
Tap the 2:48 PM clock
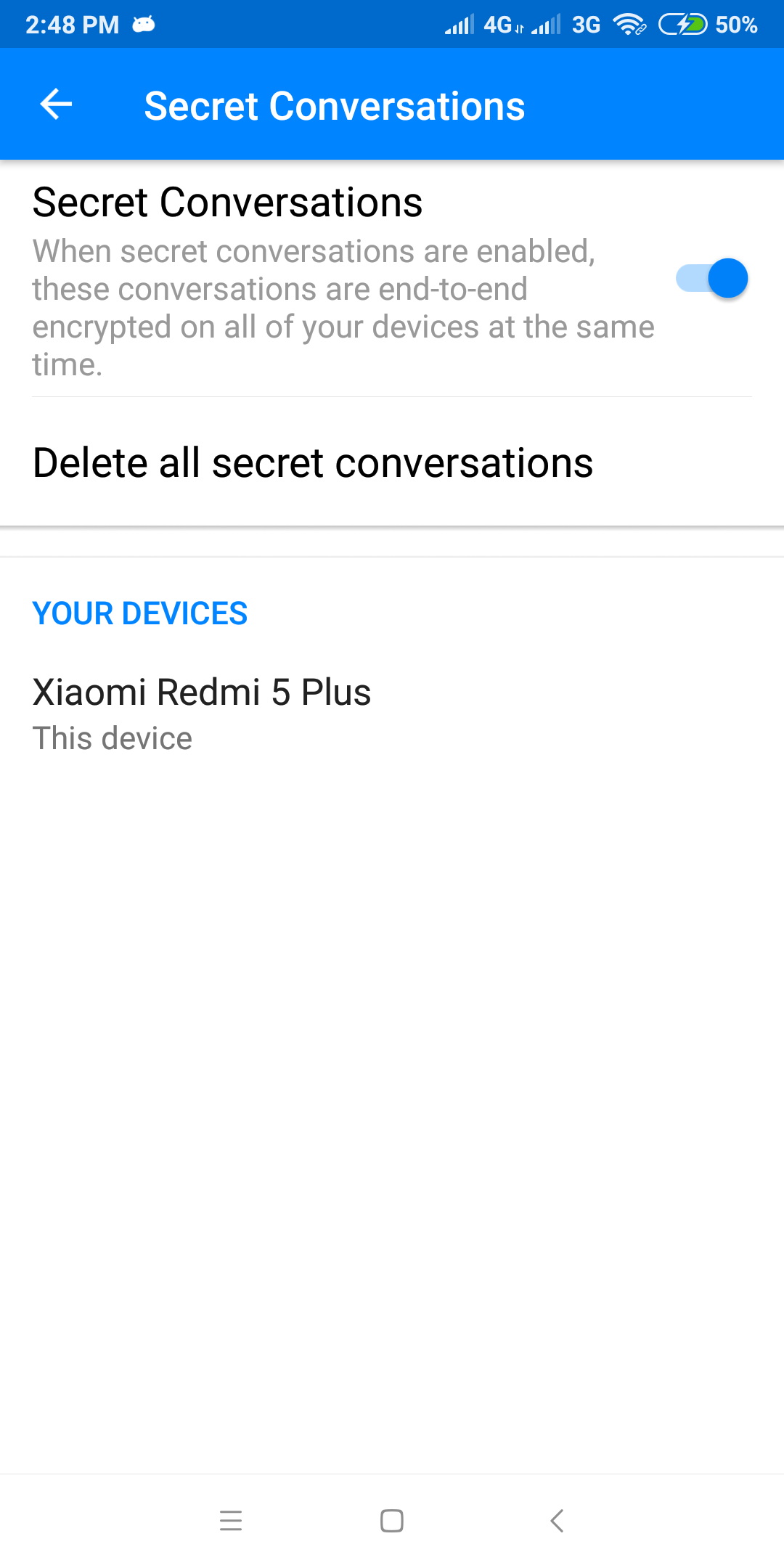point(73,25)
